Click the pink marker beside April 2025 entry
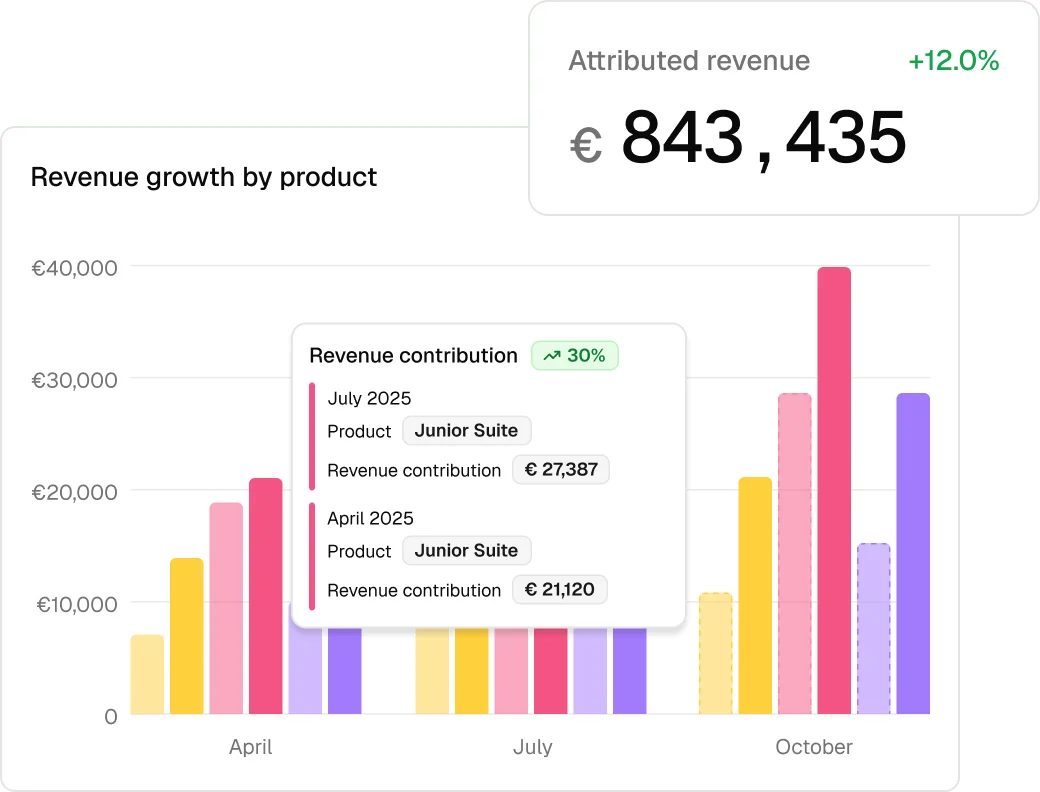 312,556
